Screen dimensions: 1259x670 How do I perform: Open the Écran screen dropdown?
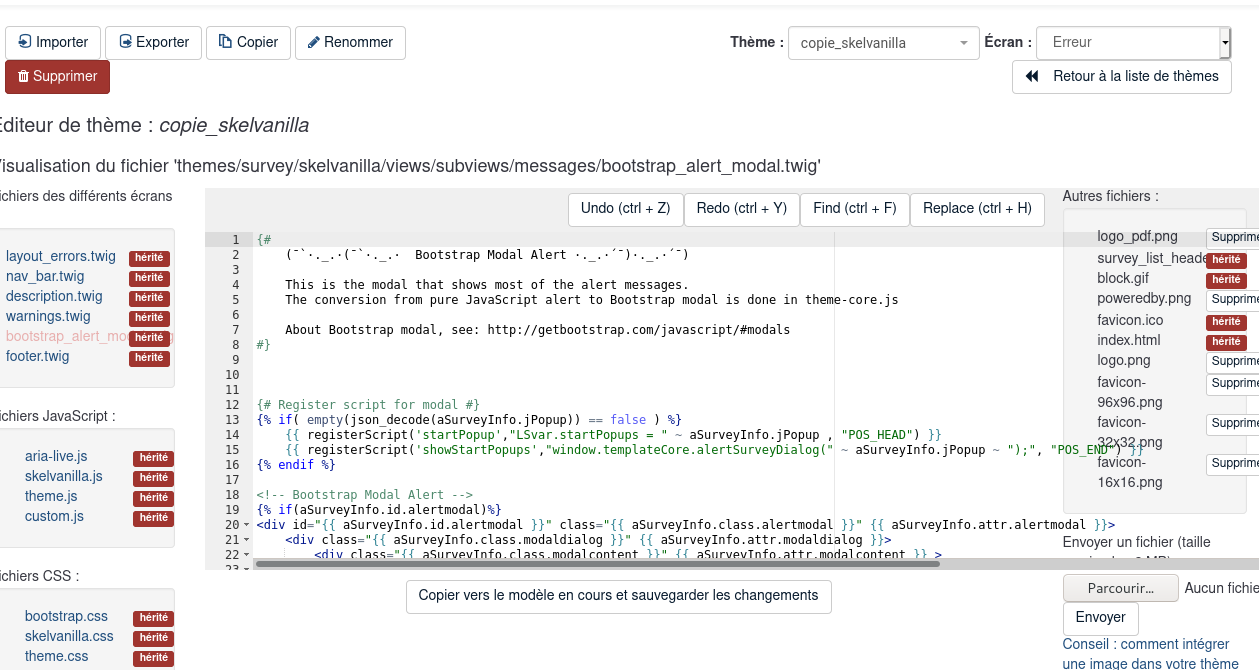point(1132,43)
